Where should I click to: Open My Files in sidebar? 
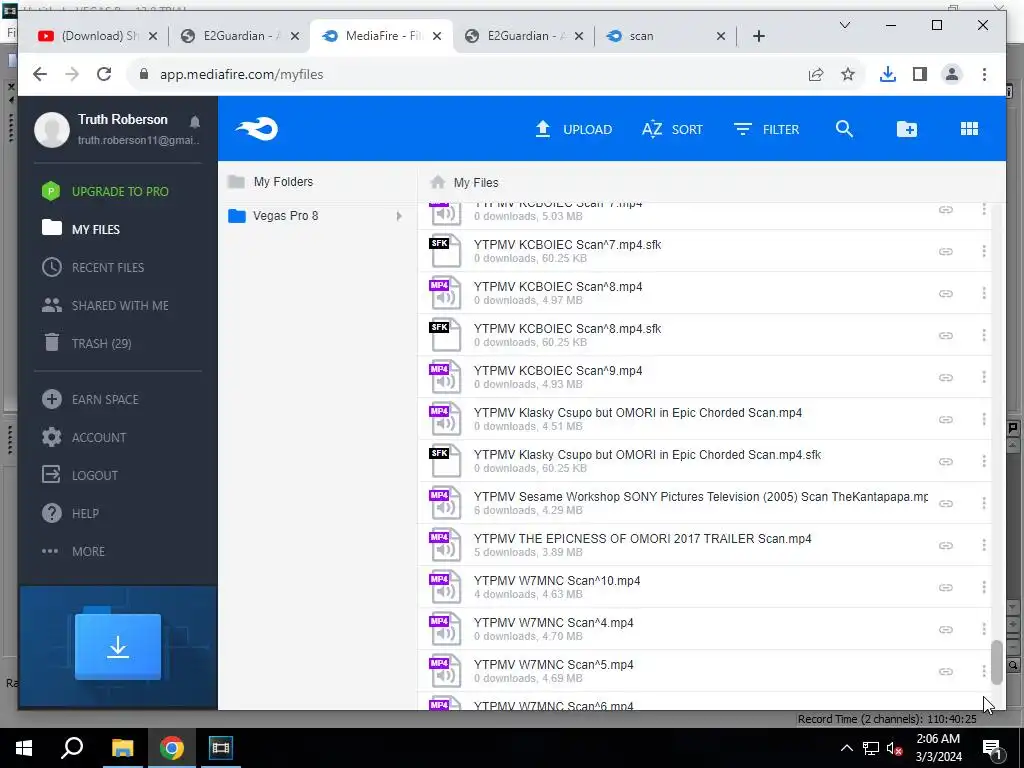[81, 229]
